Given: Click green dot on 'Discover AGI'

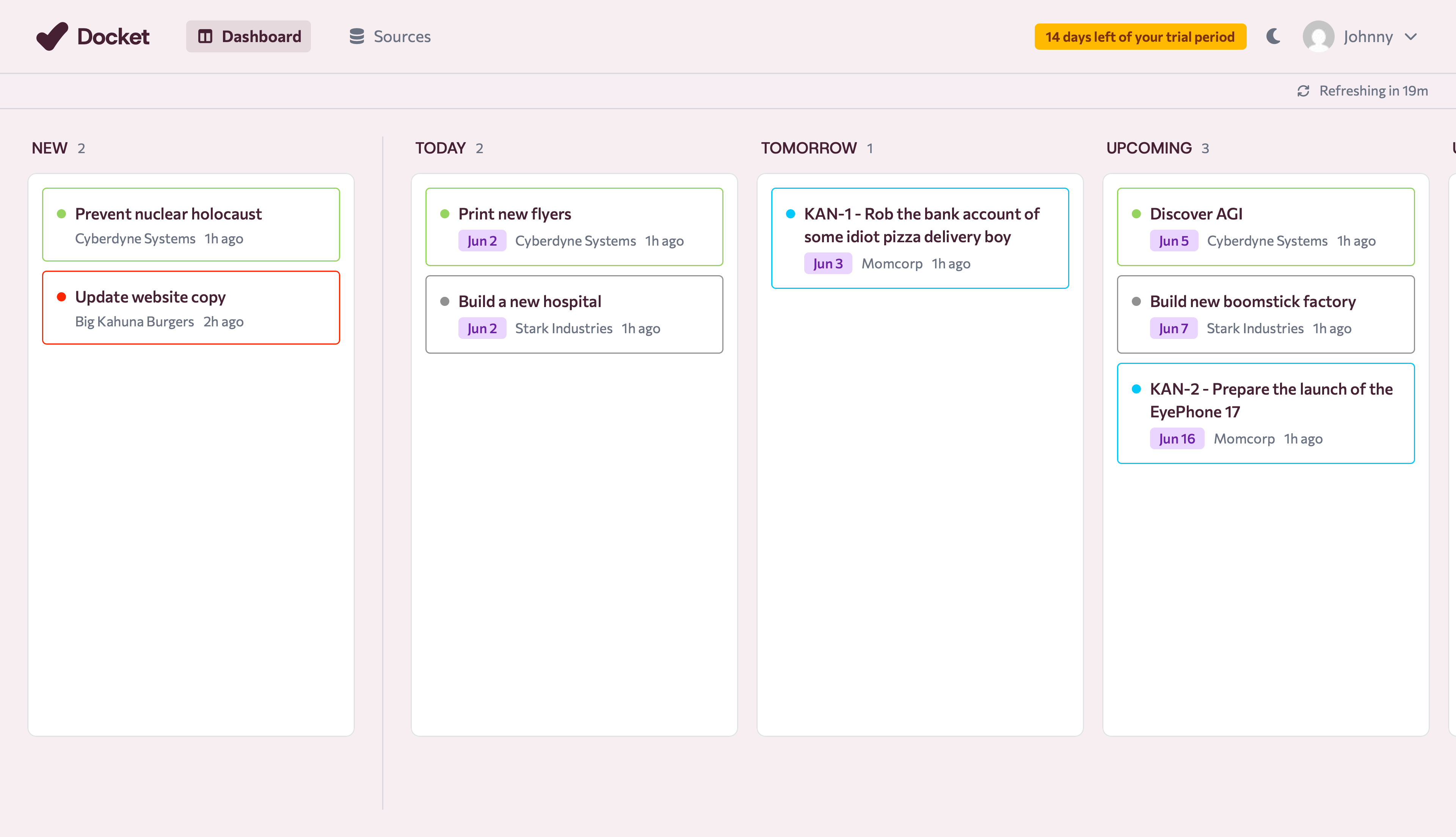Looking at the screenshot, I should (1136, 214).
